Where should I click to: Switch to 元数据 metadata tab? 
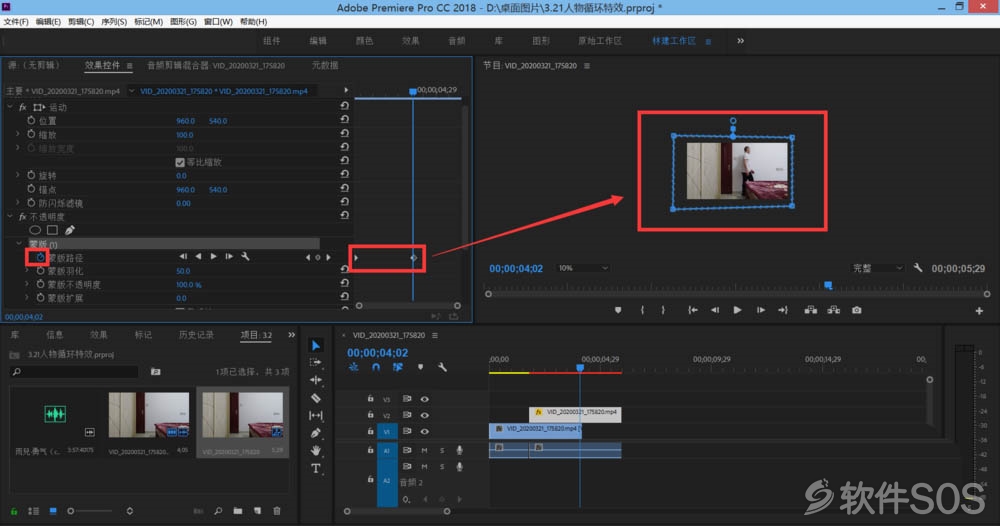coord(325,65)
